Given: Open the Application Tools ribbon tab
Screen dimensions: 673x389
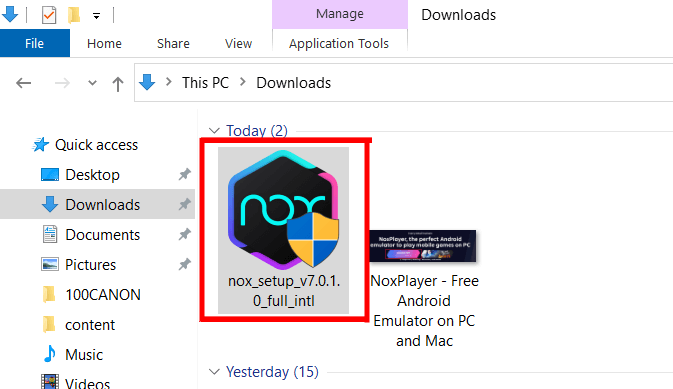Looking at the screenshot, I should pyautogui.click(x=339, y=43).
